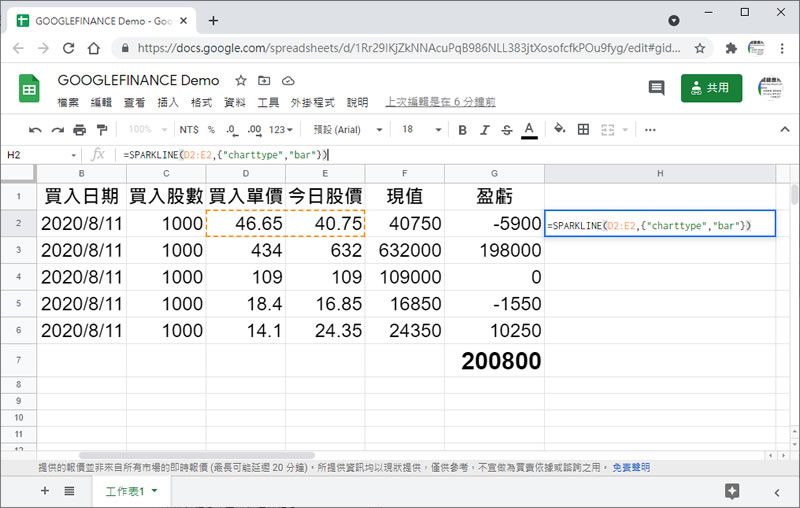Viewport: 800px width, 508px height.
Task: Select the paint format roller icon
Action: click(102, 130)
